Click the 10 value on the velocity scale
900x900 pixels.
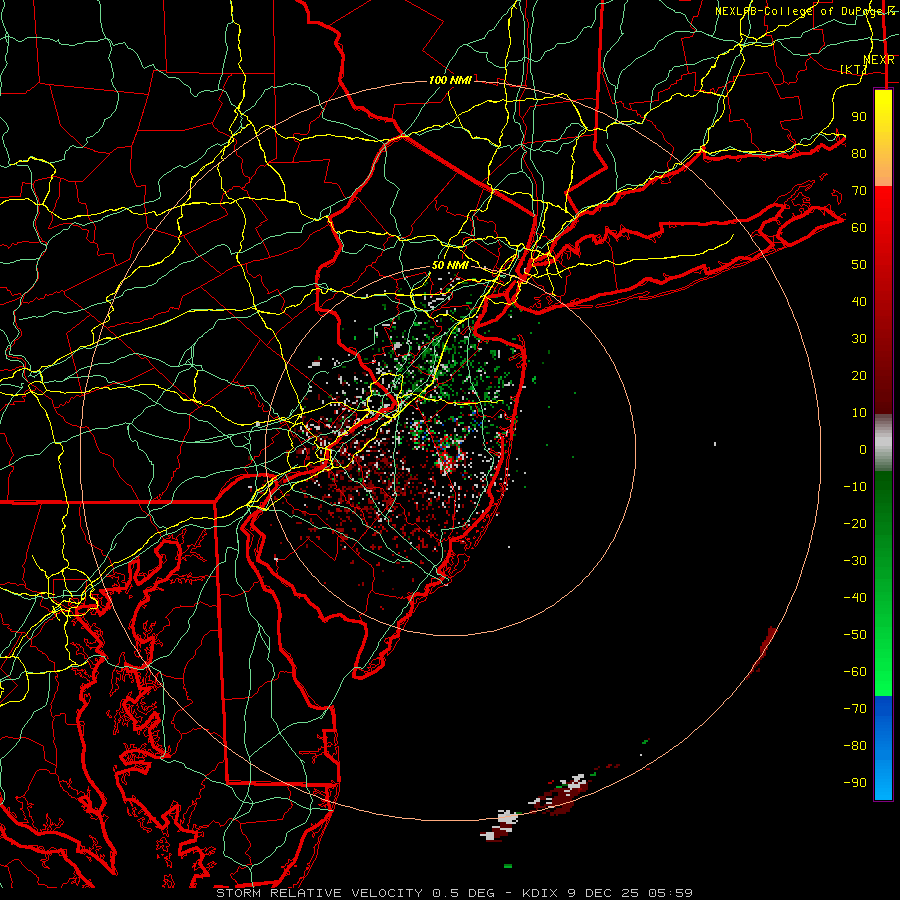pos(859,413)
